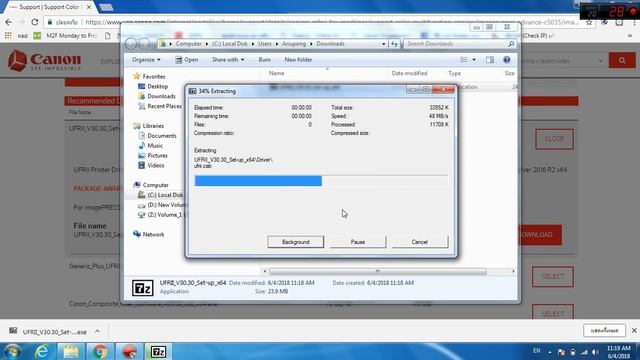Open Recent Places in Favorites

(x=160, y=106)
